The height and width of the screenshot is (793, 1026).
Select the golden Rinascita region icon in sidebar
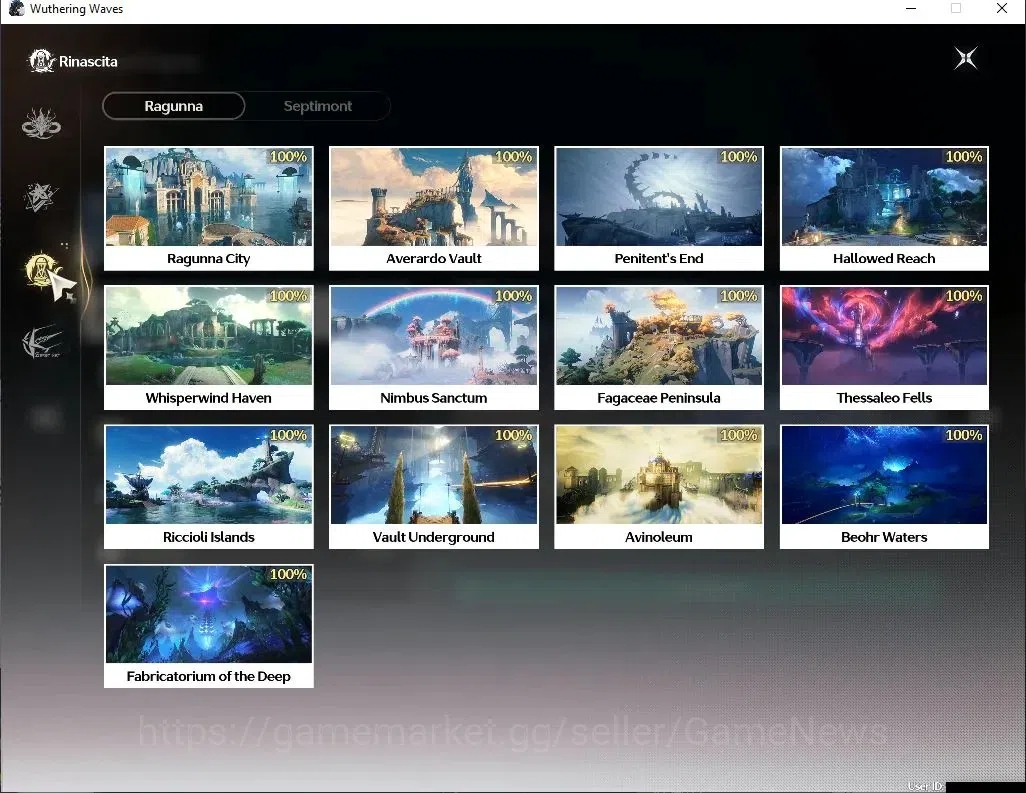point(42,270)
